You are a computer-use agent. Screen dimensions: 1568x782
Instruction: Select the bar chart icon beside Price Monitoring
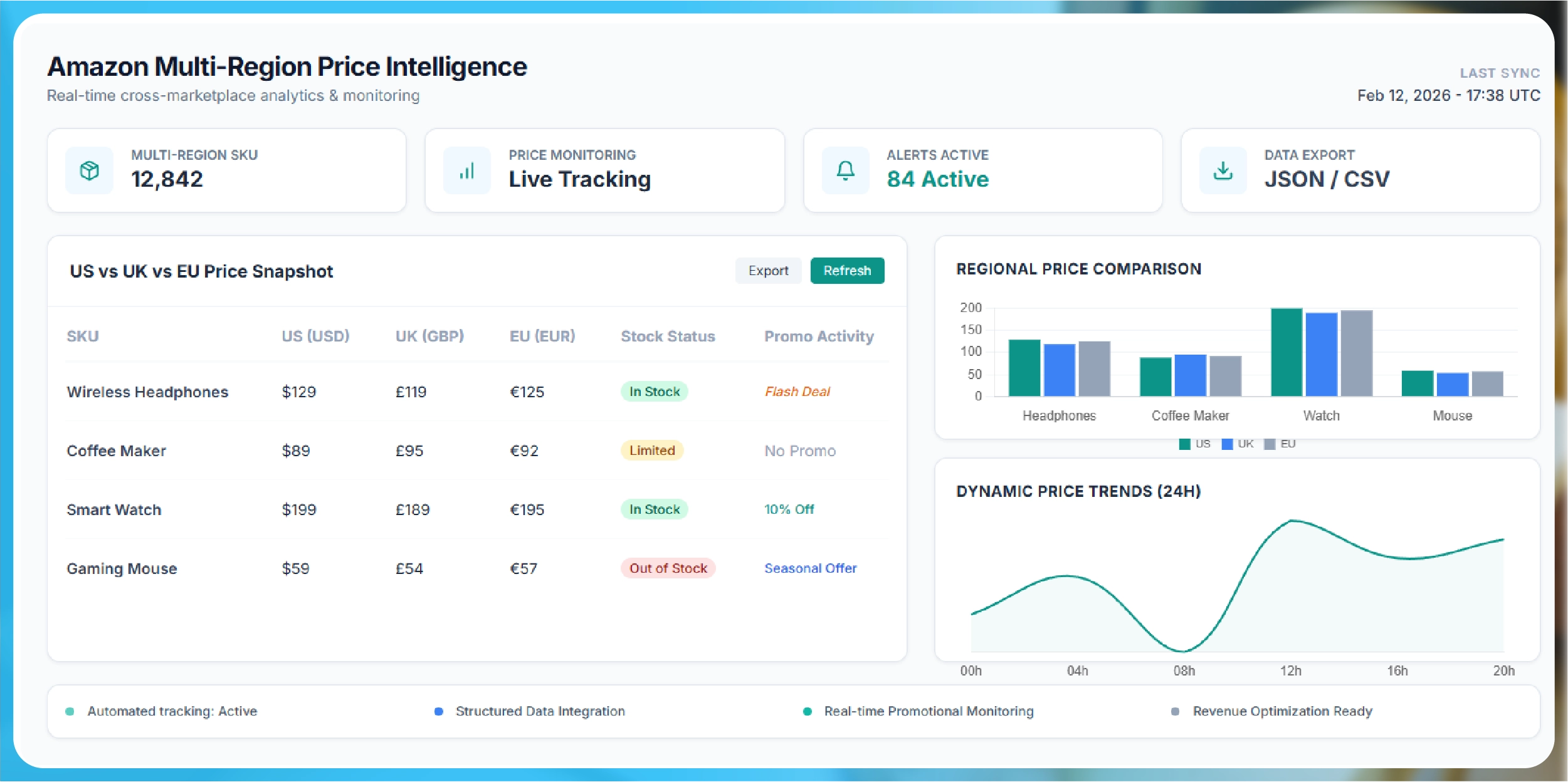[467, 170]
